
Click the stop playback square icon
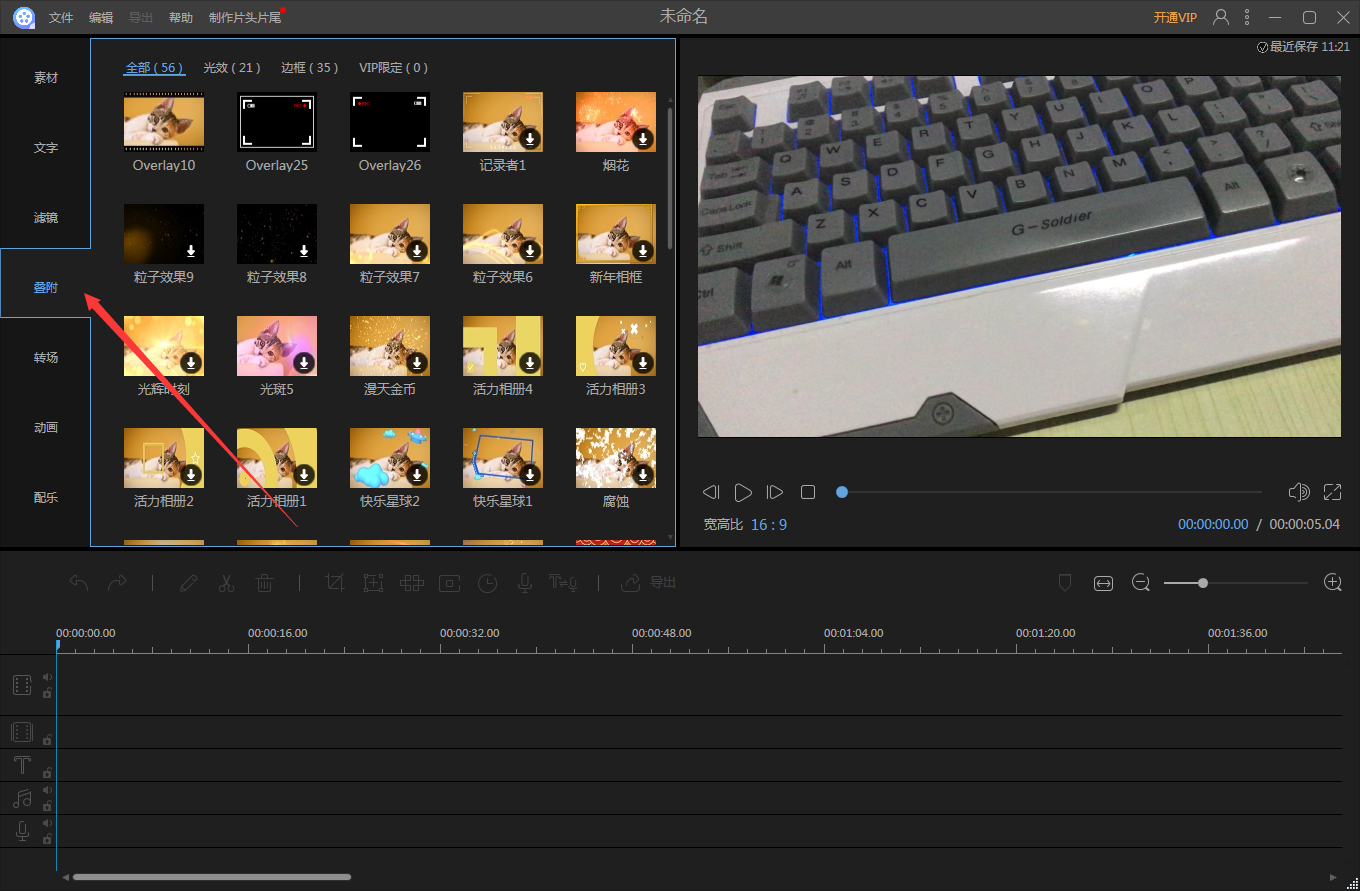point(808,492)
